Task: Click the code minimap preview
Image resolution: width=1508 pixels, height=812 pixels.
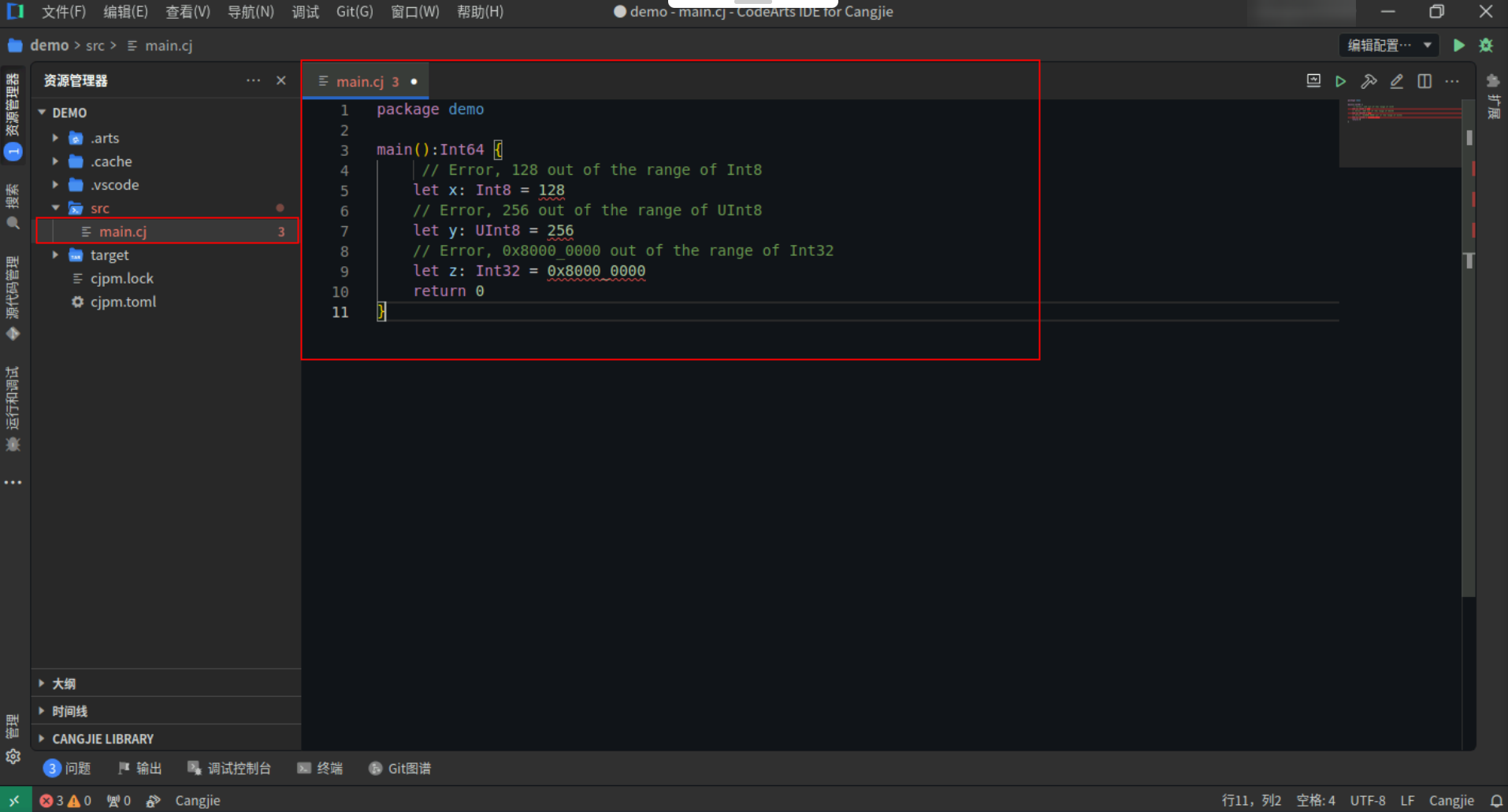Action: [1400, 132]
